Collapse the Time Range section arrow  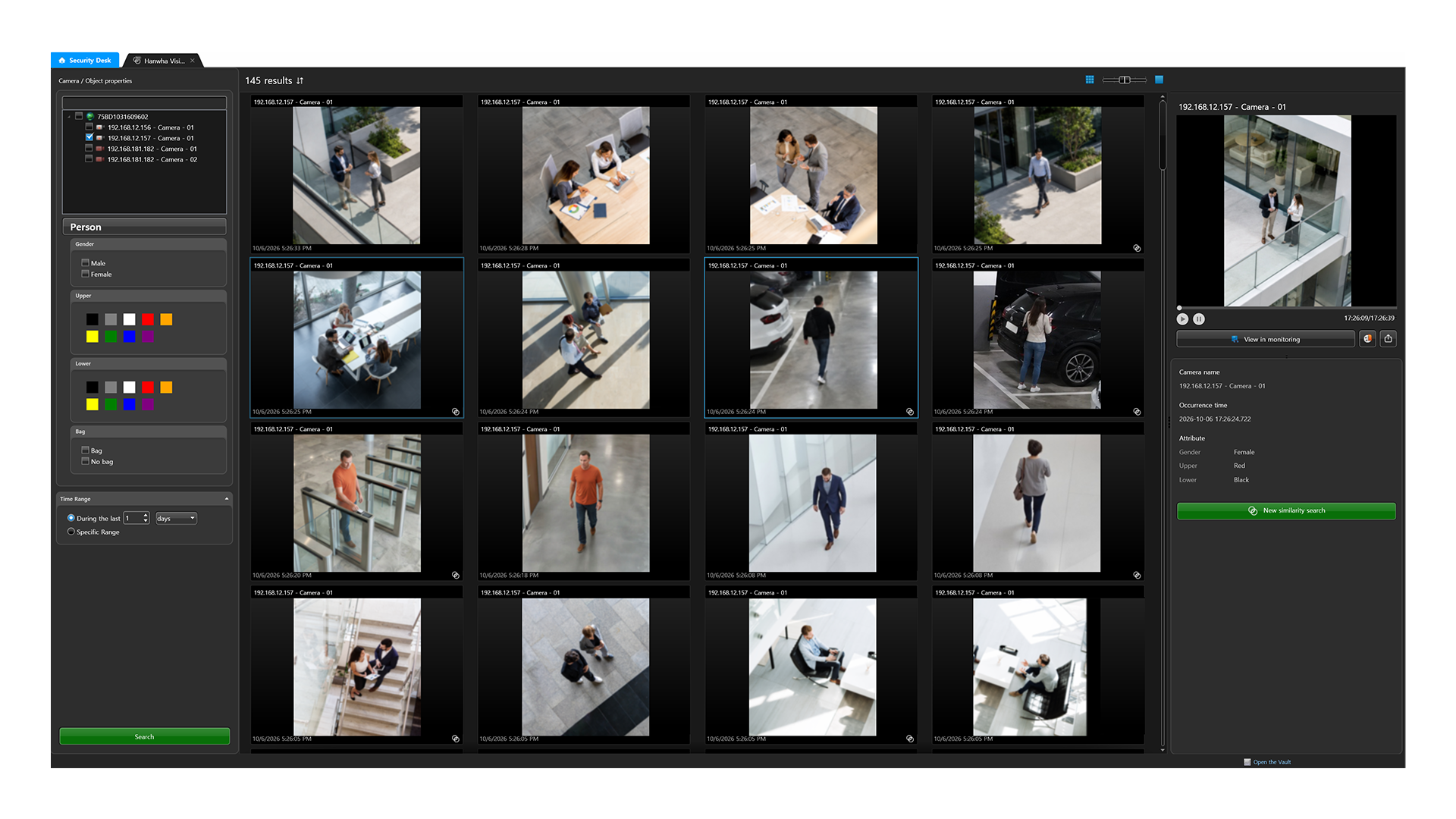pos(226,499)
